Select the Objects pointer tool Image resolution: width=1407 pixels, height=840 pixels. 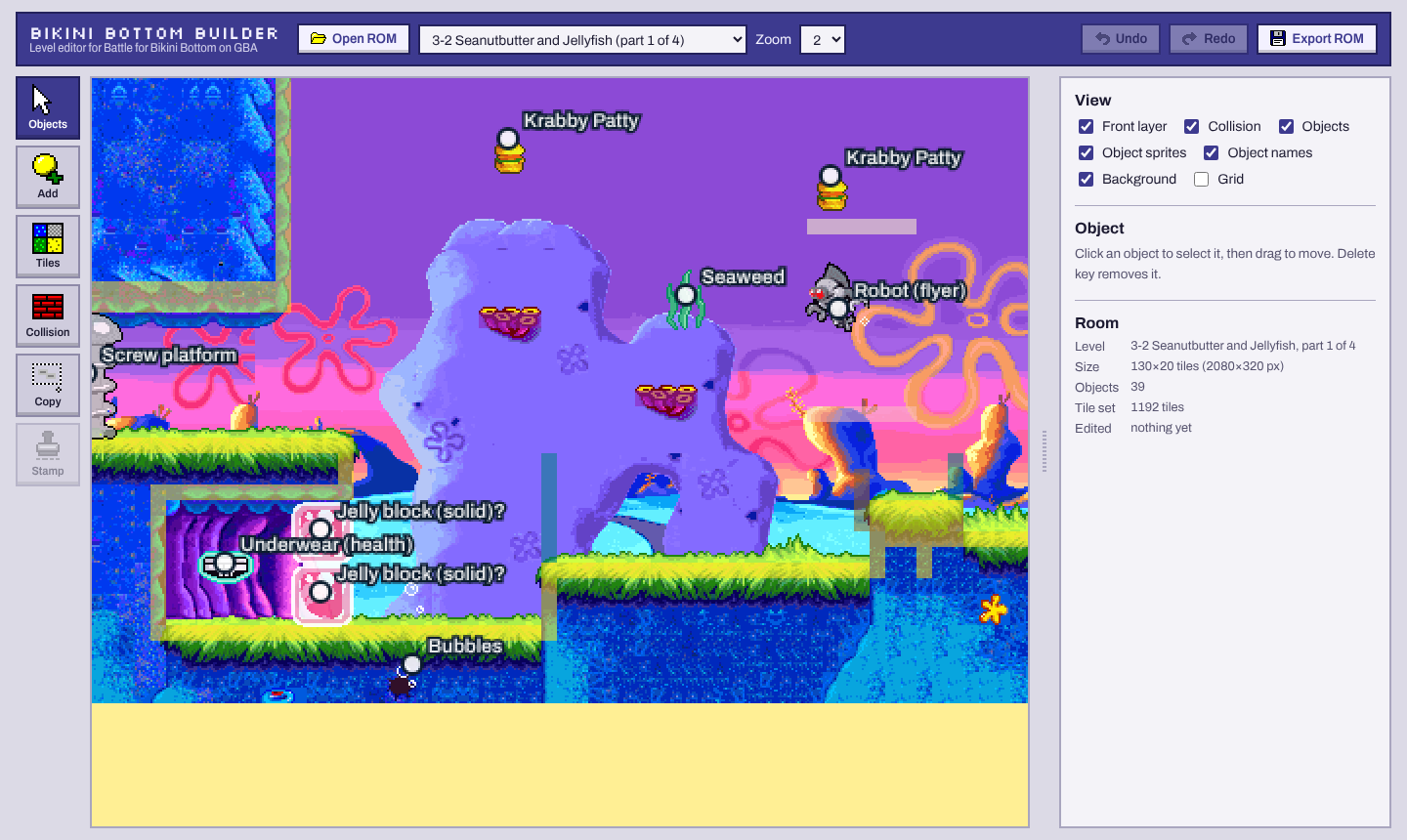click(x=48, y=107)
